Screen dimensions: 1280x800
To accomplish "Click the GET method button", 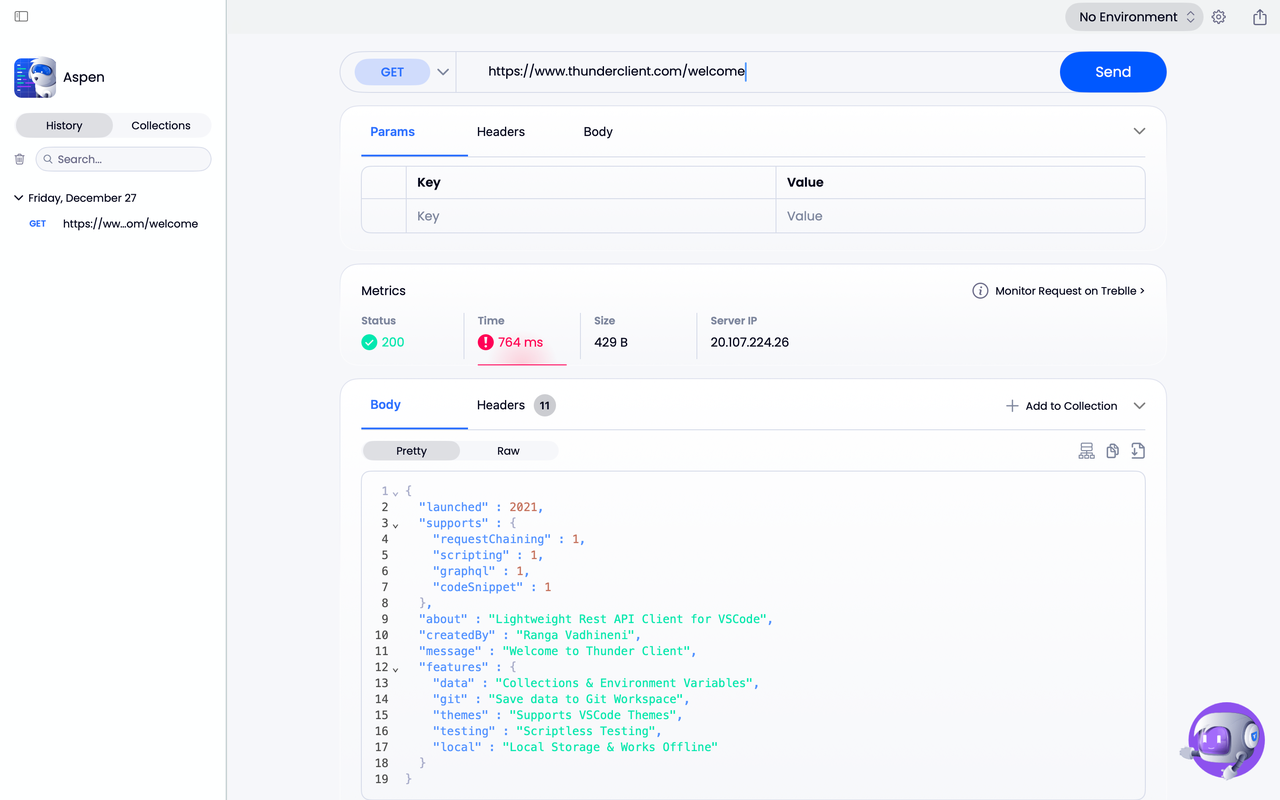I will pyautogui.click(x=392, y=72).
